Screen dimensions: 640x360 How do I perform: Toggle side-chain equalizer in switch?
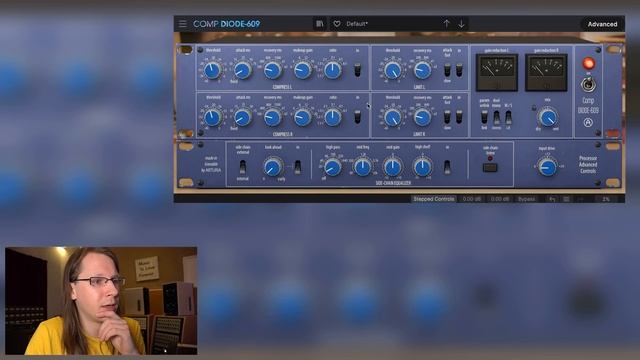tap(447, 167)
